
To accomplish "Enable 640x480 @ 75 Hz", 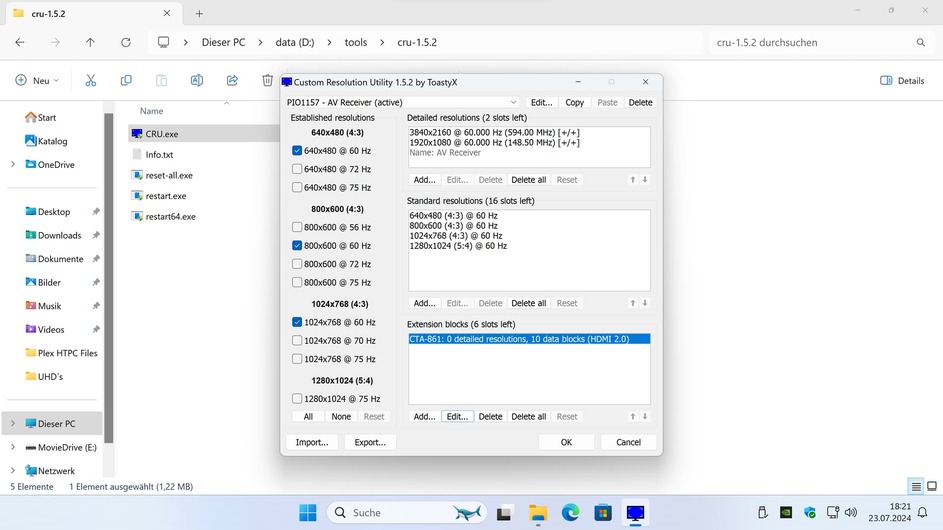I will (x=297, y=187).
